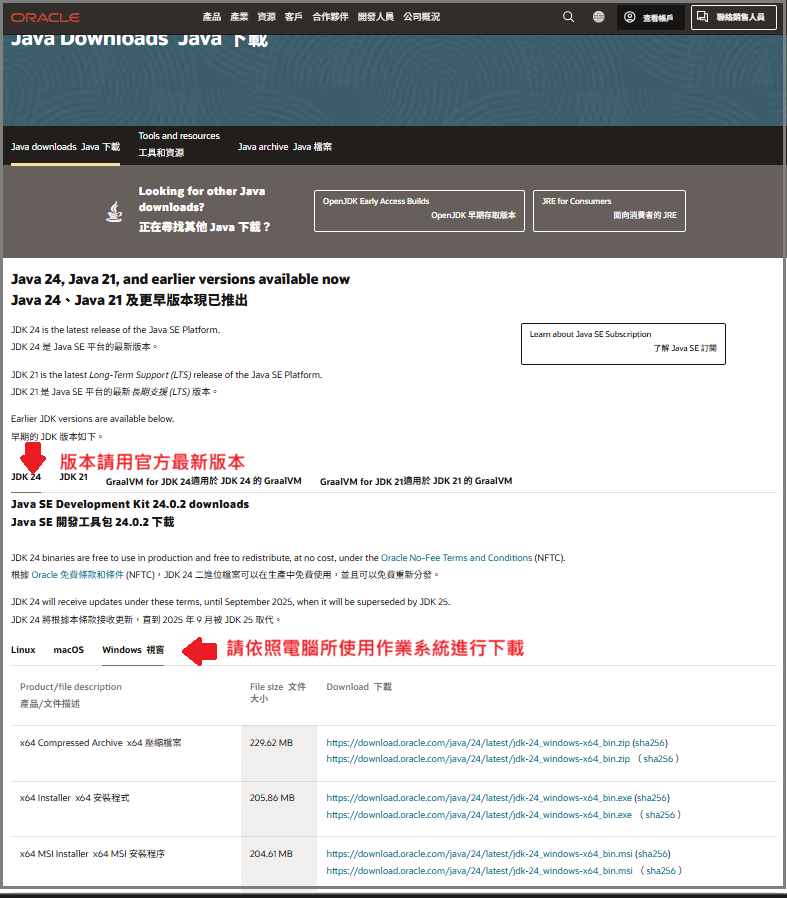Click second jdk-24_windows-x64_bin.exe link
Screen dimensions: 787x898
pos(479,814)
